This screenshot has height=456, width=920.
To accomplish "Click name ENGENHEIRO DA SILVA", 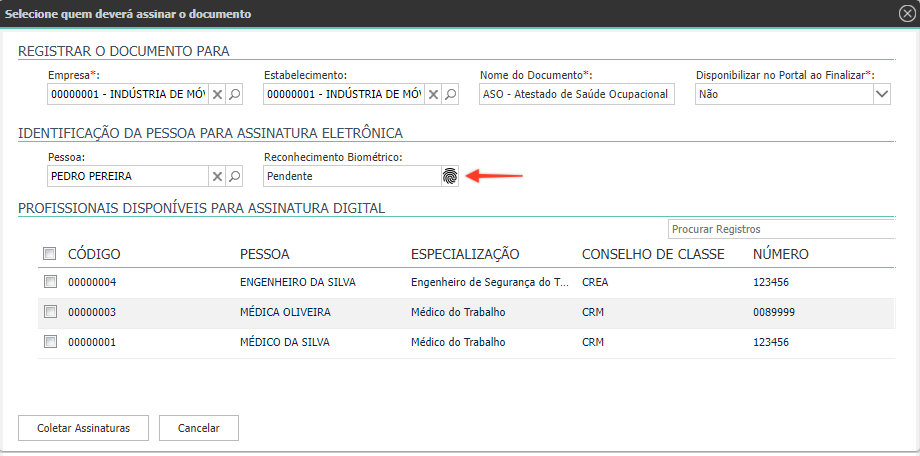I will point(298,282).
